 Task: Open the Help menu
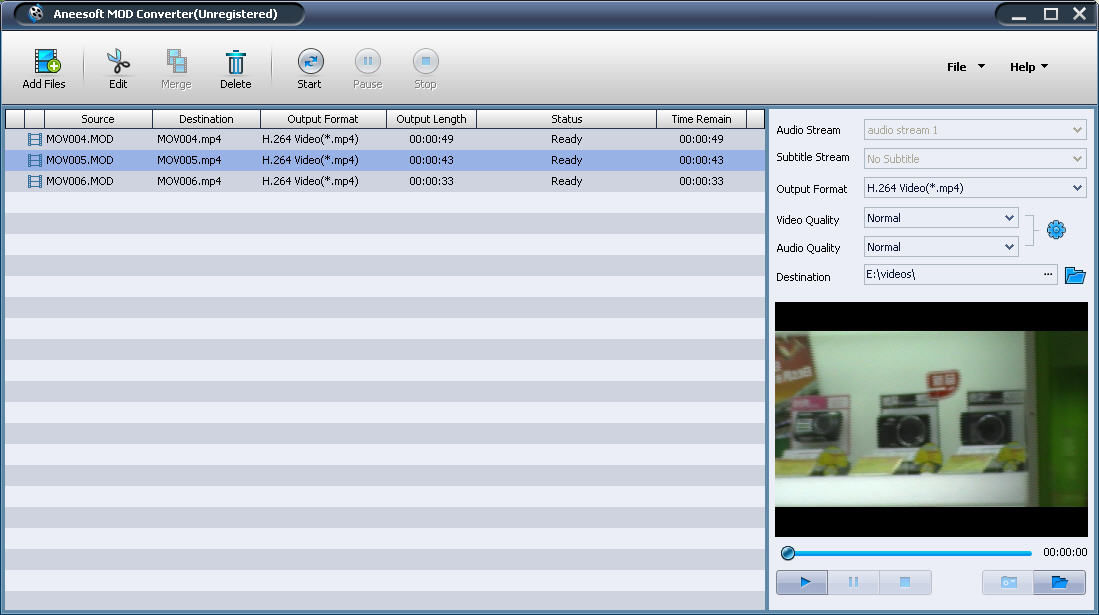click(1028, 67)
